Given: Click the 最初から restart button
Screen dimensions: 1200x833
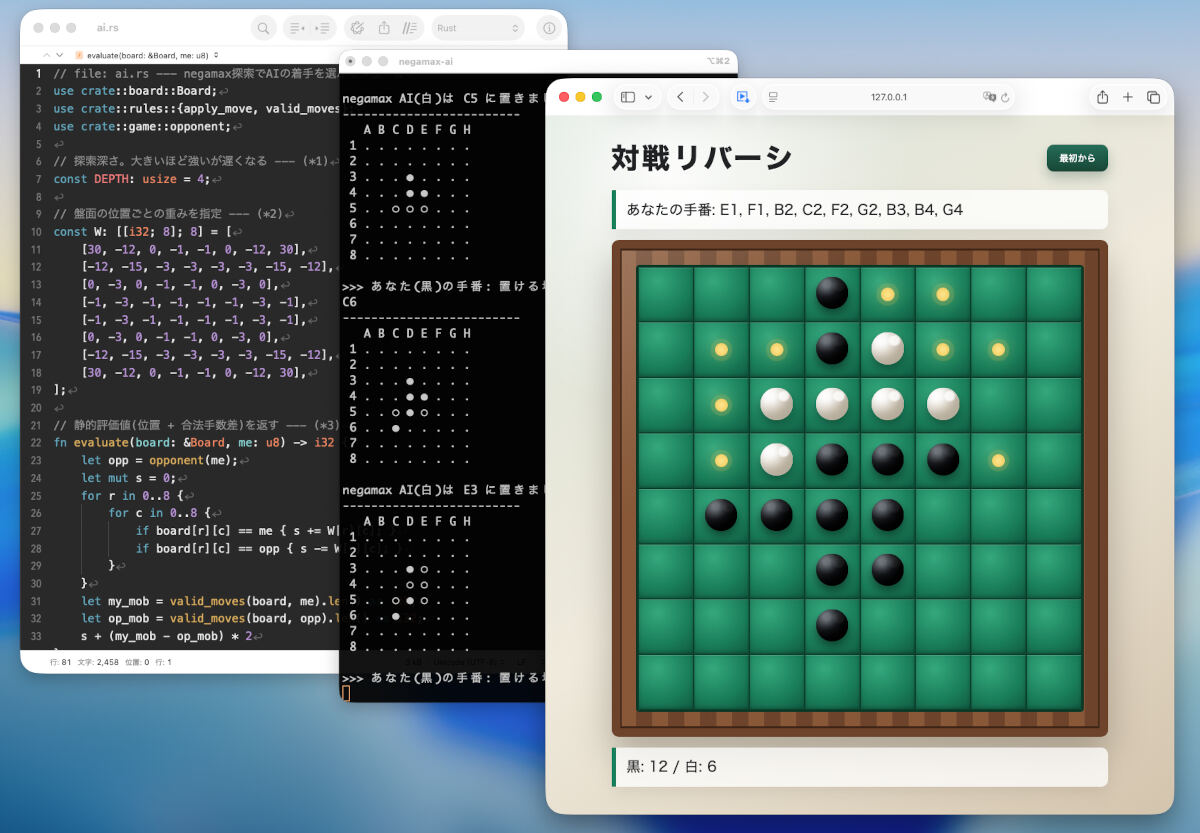Looking at the screenshot, I should point(1077,158).
